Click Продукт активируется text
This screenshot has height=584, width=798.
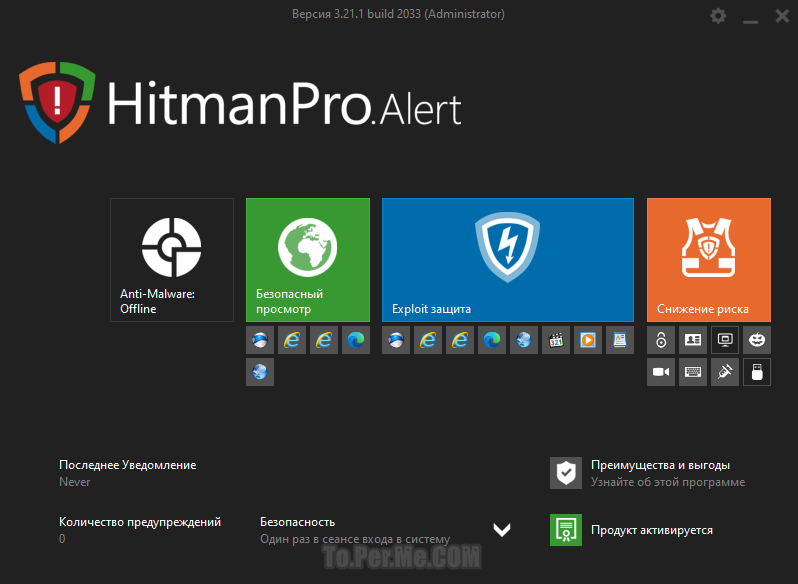(x=652, y=530)
